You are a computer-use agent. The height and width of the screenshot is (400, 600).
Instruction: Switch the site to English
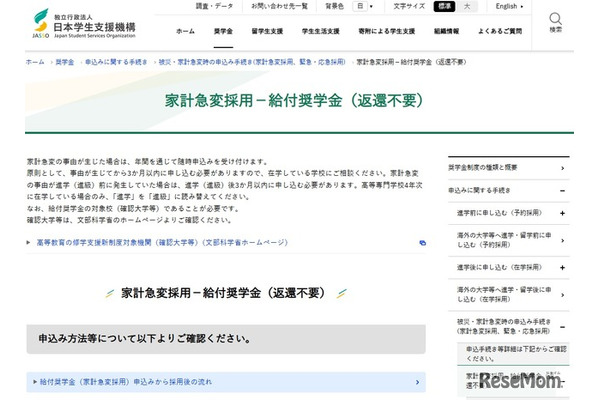pyautogui.click(x=509, y=6)
